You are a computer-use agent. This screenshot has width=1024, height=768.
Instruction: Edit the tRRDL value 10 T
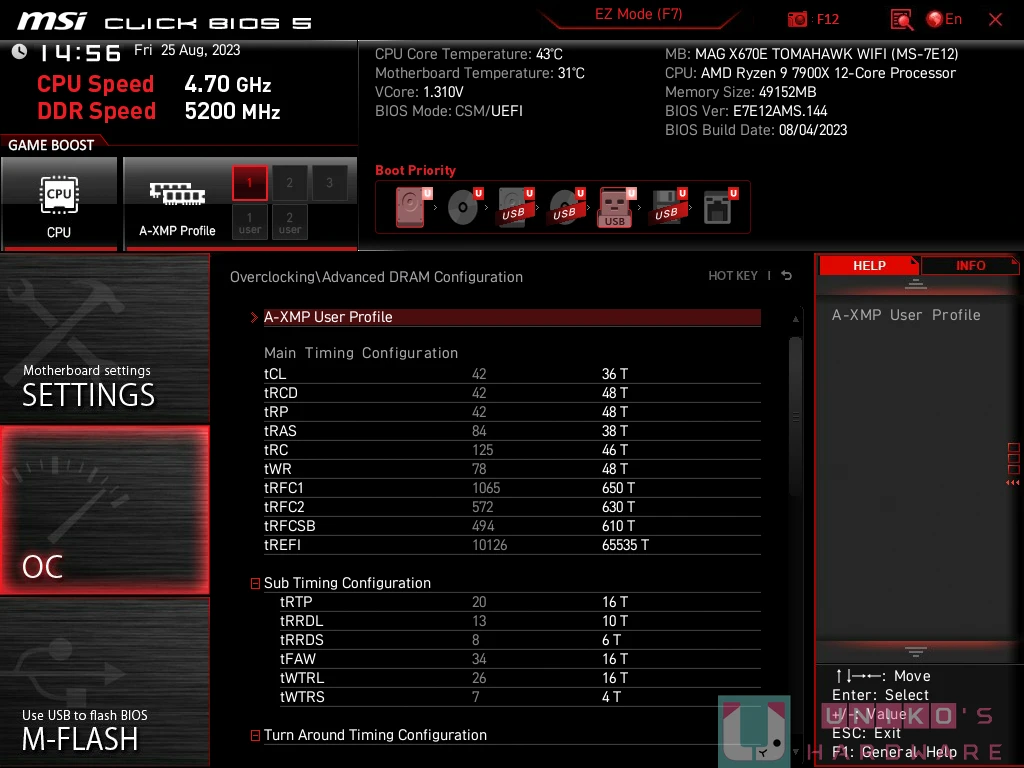tap(615, 621)
